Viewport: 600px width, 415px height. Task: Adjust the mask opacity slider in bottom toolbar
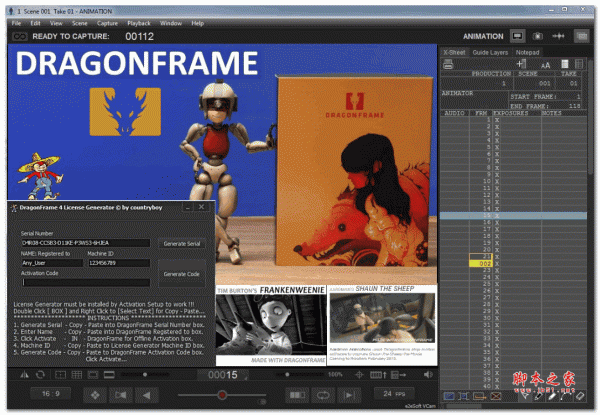pos(145,375)
